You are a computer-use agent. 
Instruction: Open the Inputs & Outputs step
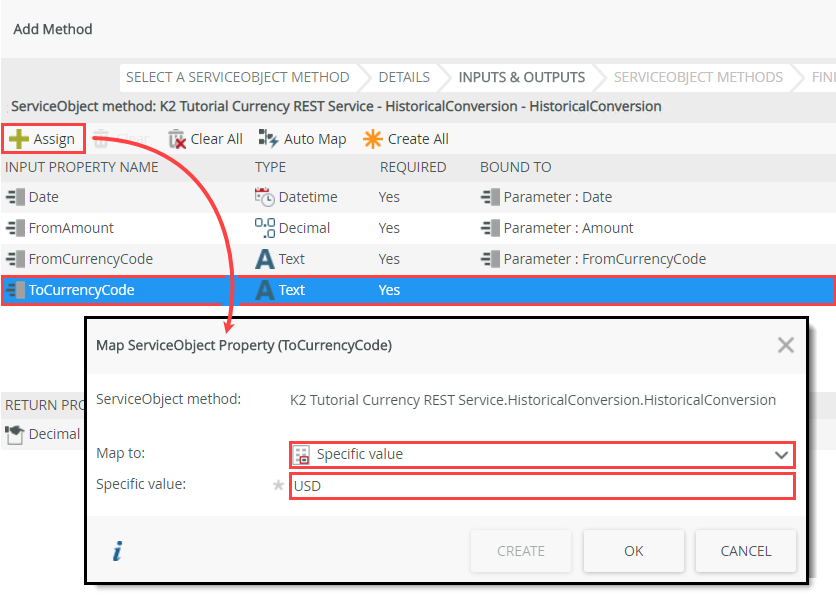pyautogui.click(x=521, y=77)
